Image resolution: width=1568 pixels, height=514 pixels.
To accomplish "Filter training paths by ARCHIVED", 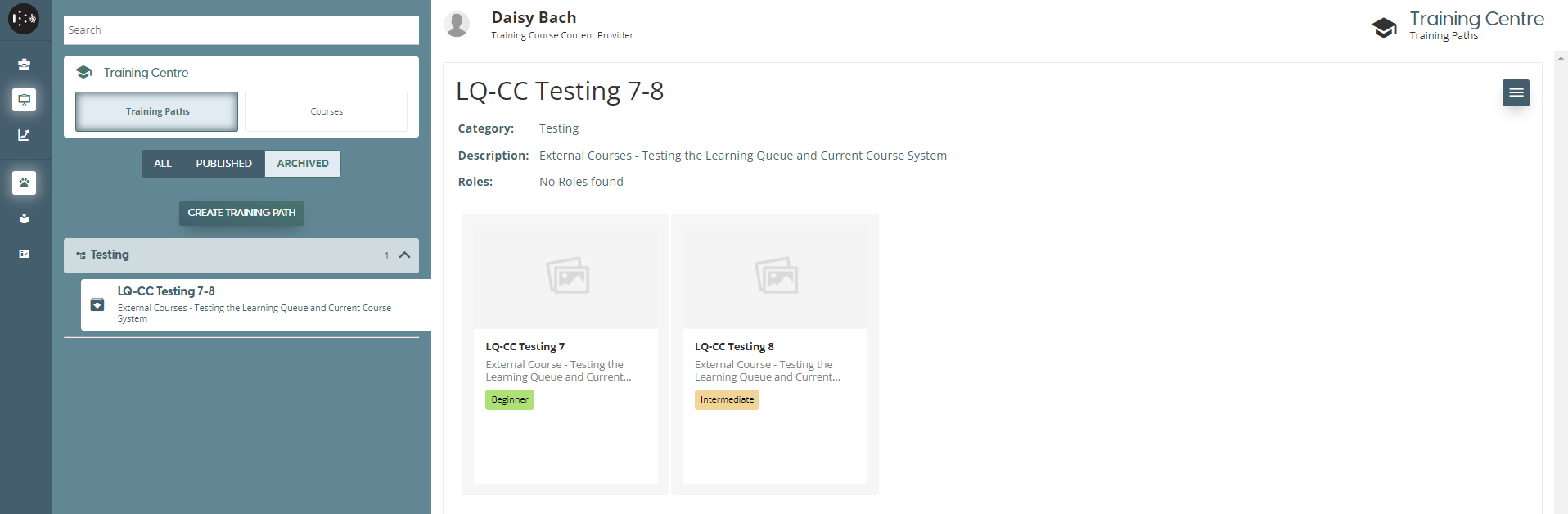I will click(x=303, y=164).
